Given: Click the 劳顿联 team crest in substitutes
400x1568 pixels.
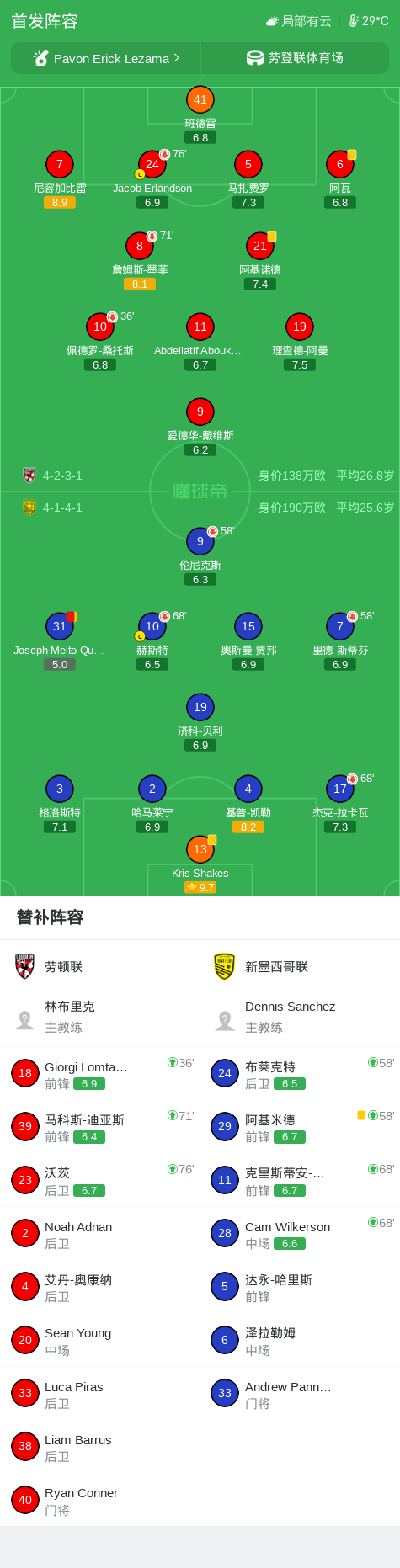Looking at the screenshot, I should coord(24,966).
